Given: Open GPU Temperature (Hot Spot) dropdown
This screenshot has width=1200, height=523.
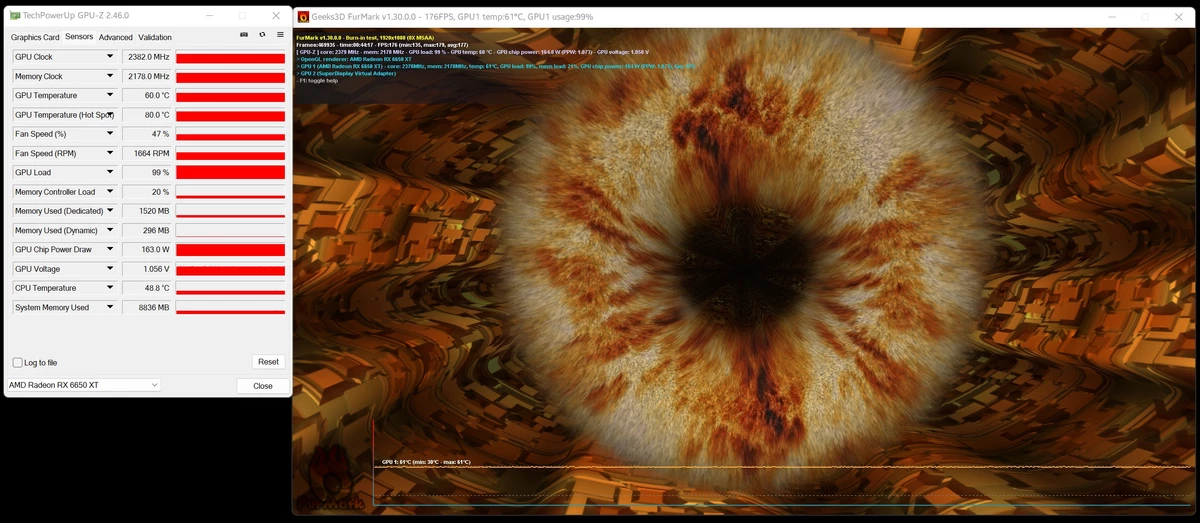Looking at the screenshot, I should click(x=110, y=114).
